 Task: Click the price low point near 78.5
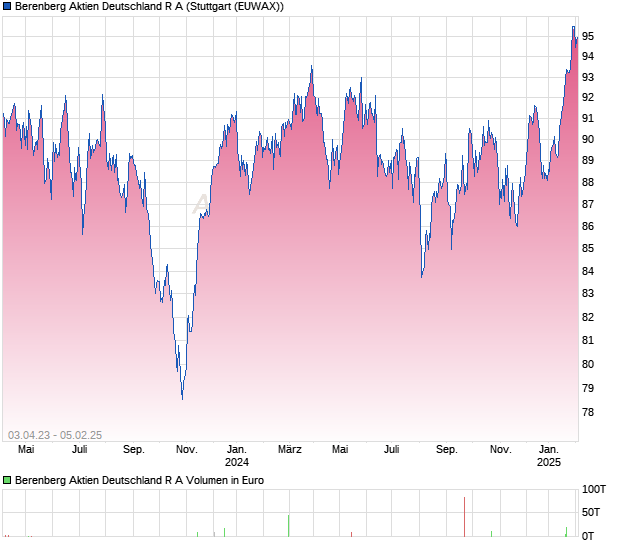pos(182,399)
